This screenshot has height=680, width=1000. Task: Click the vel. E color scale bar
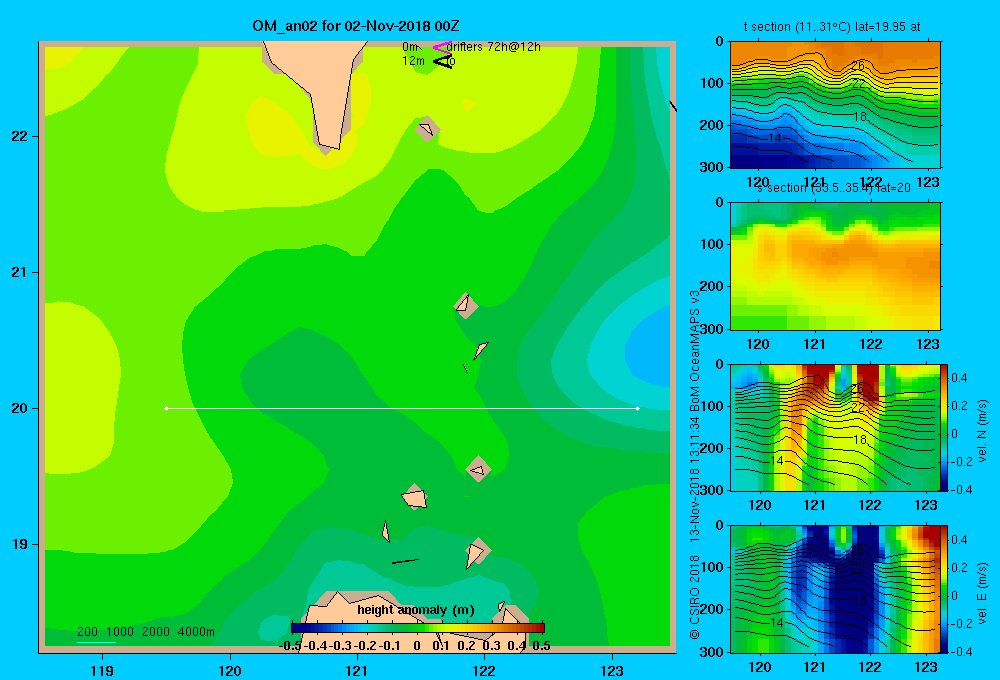(x=944, y=589)
